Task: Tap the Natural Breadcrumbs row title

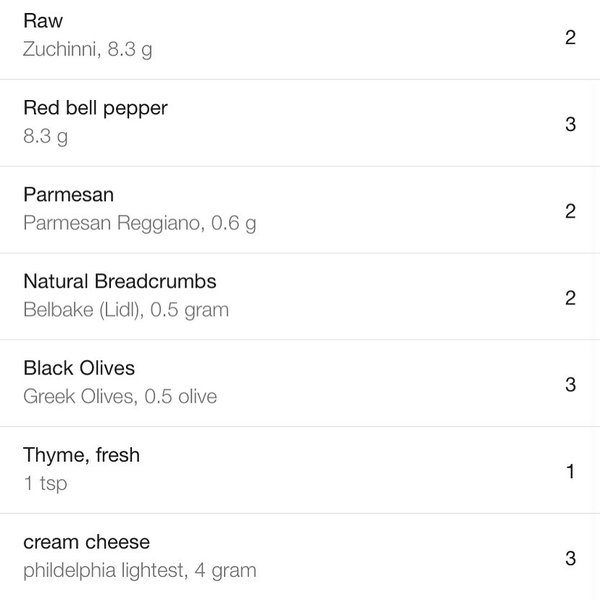Action: (x=120, y=281)
